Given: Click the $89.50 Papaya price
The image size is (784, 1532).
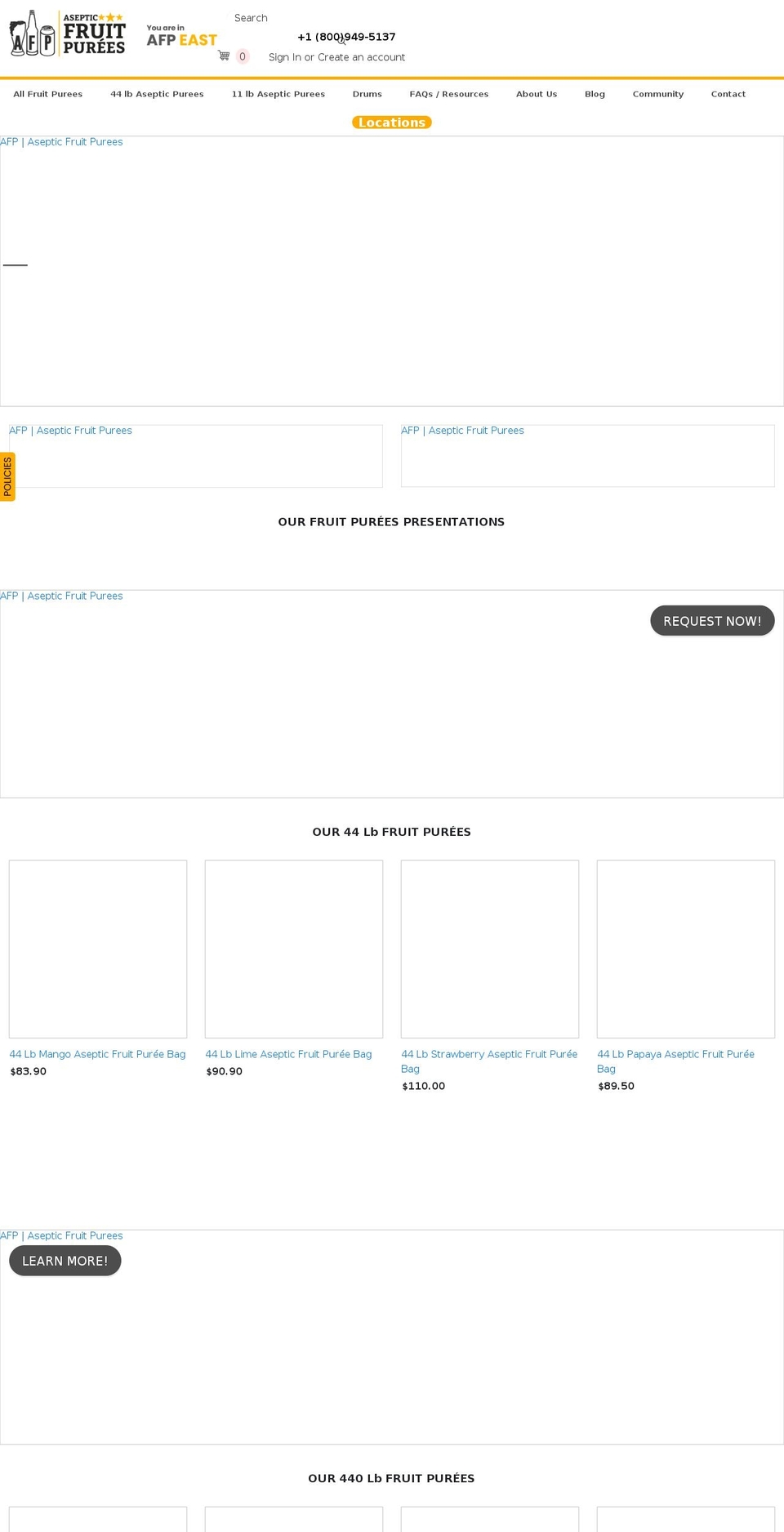Looking at the screenshot, I should pos(617,1086).
